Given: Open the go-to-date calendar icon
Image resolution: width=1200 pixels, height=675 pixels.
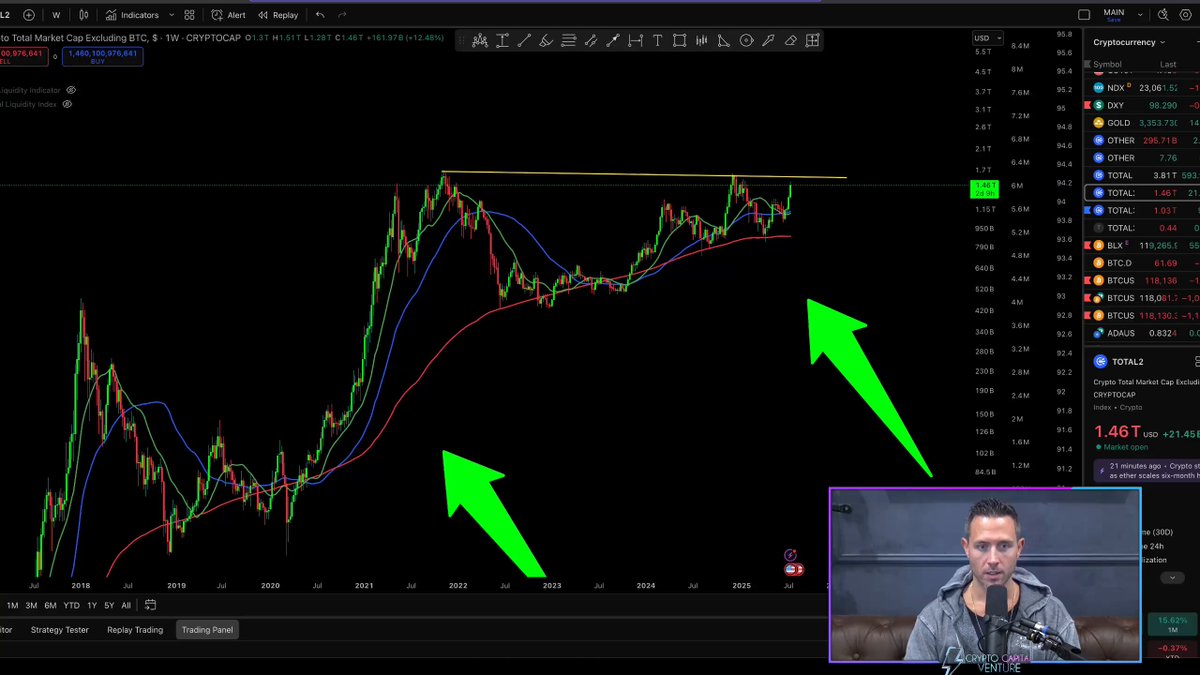Looking at the screenshot, I should [x=150, y=605].
